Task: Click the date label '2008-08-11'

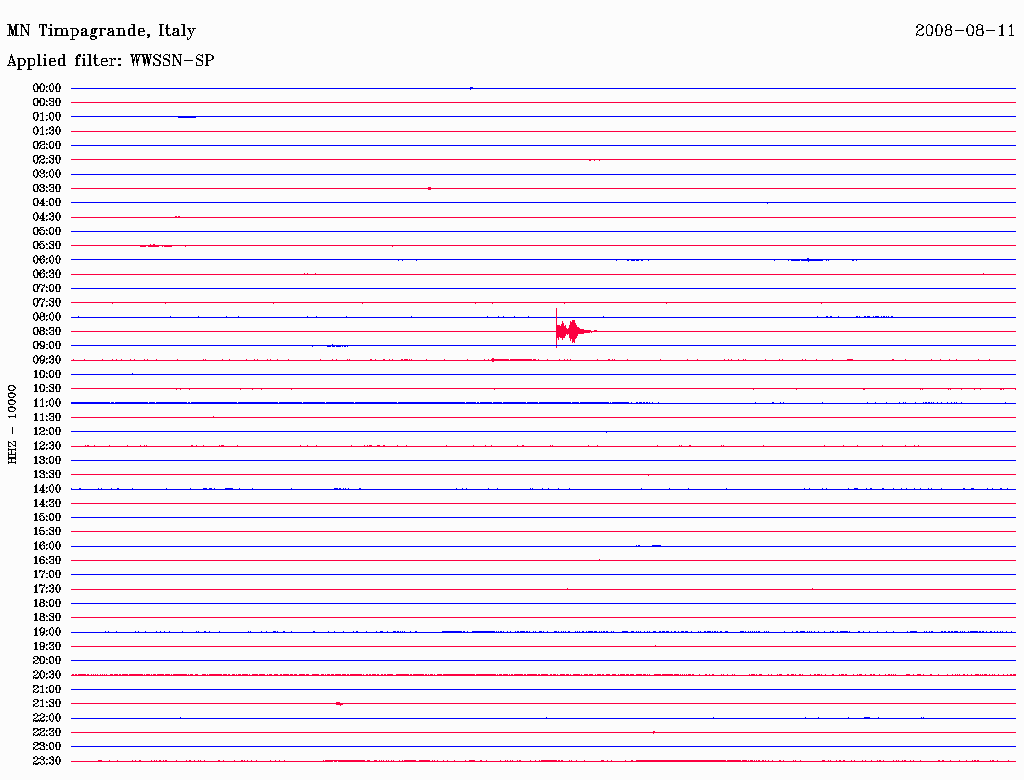Action: pos(965,31)
